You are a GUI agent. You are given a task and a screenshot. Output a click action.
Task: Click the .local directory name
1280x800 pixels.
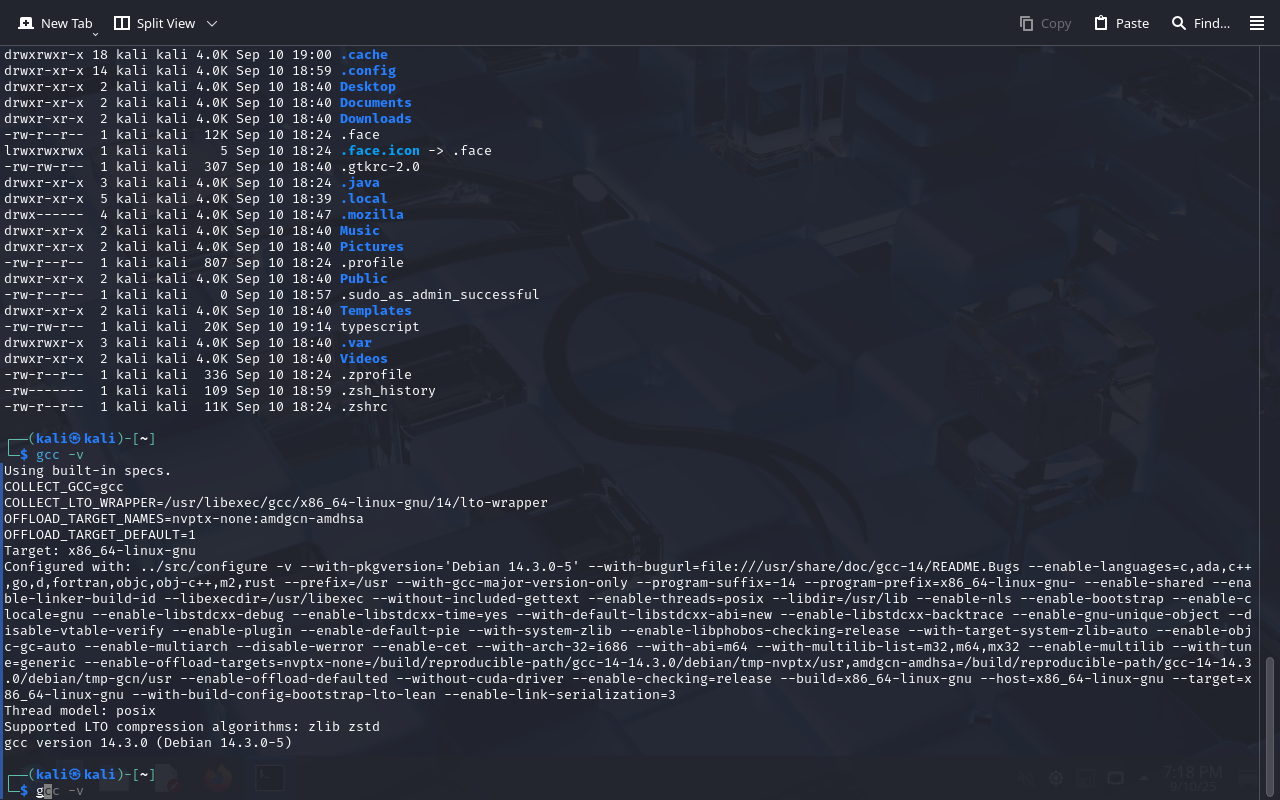pos(364,199)
